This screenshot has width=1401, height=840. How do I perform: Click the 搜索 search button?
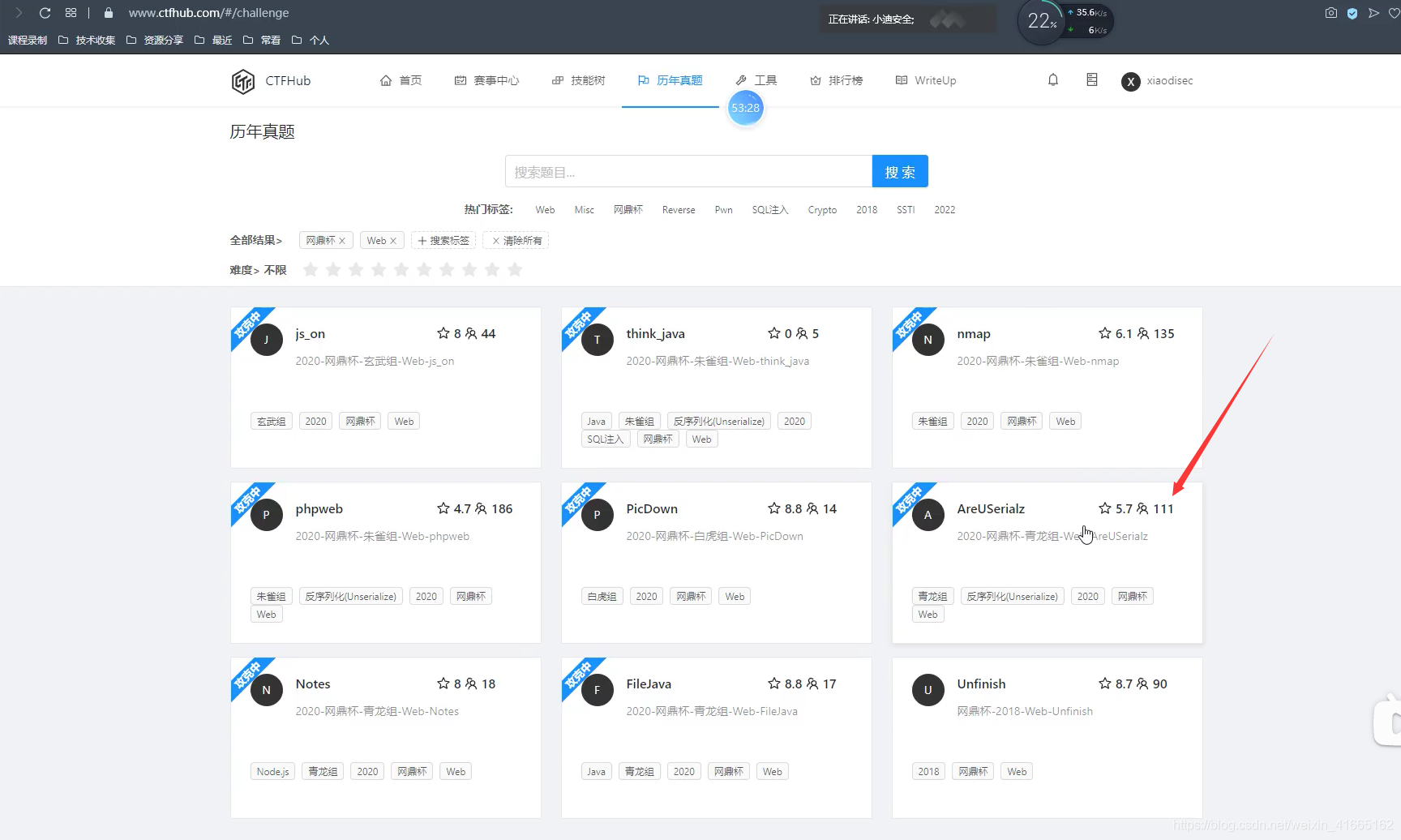coord(900,172)
